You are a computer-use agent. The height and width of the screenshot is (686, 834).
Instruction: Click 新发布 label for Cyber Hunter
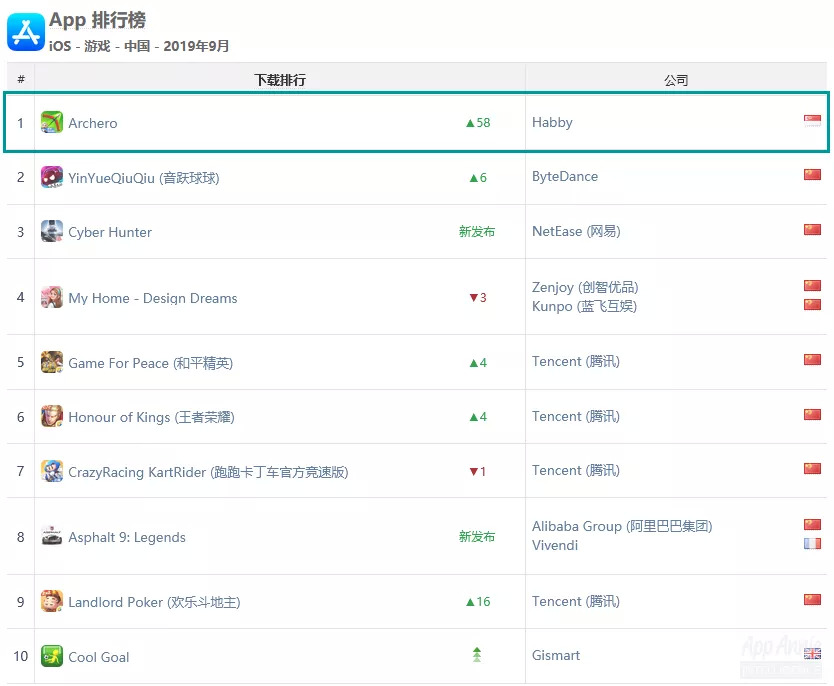tap(477, 231)
